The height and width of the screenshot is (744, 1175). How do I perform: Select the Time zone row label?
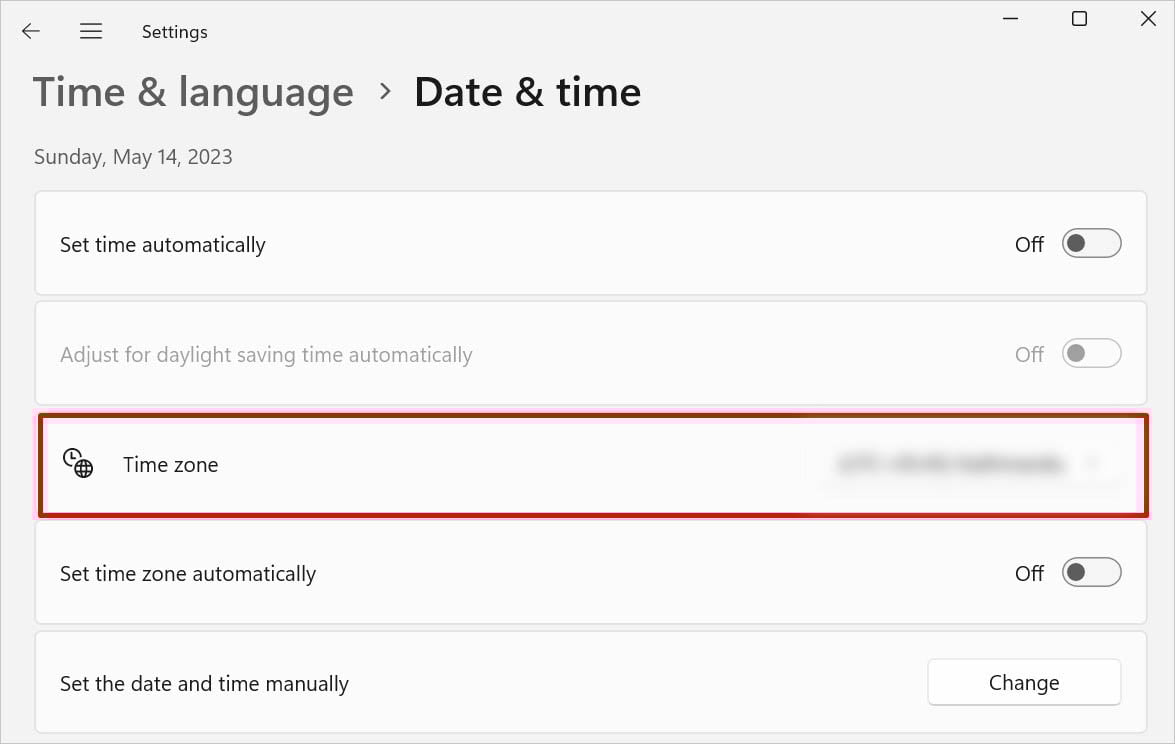(170, 465)
